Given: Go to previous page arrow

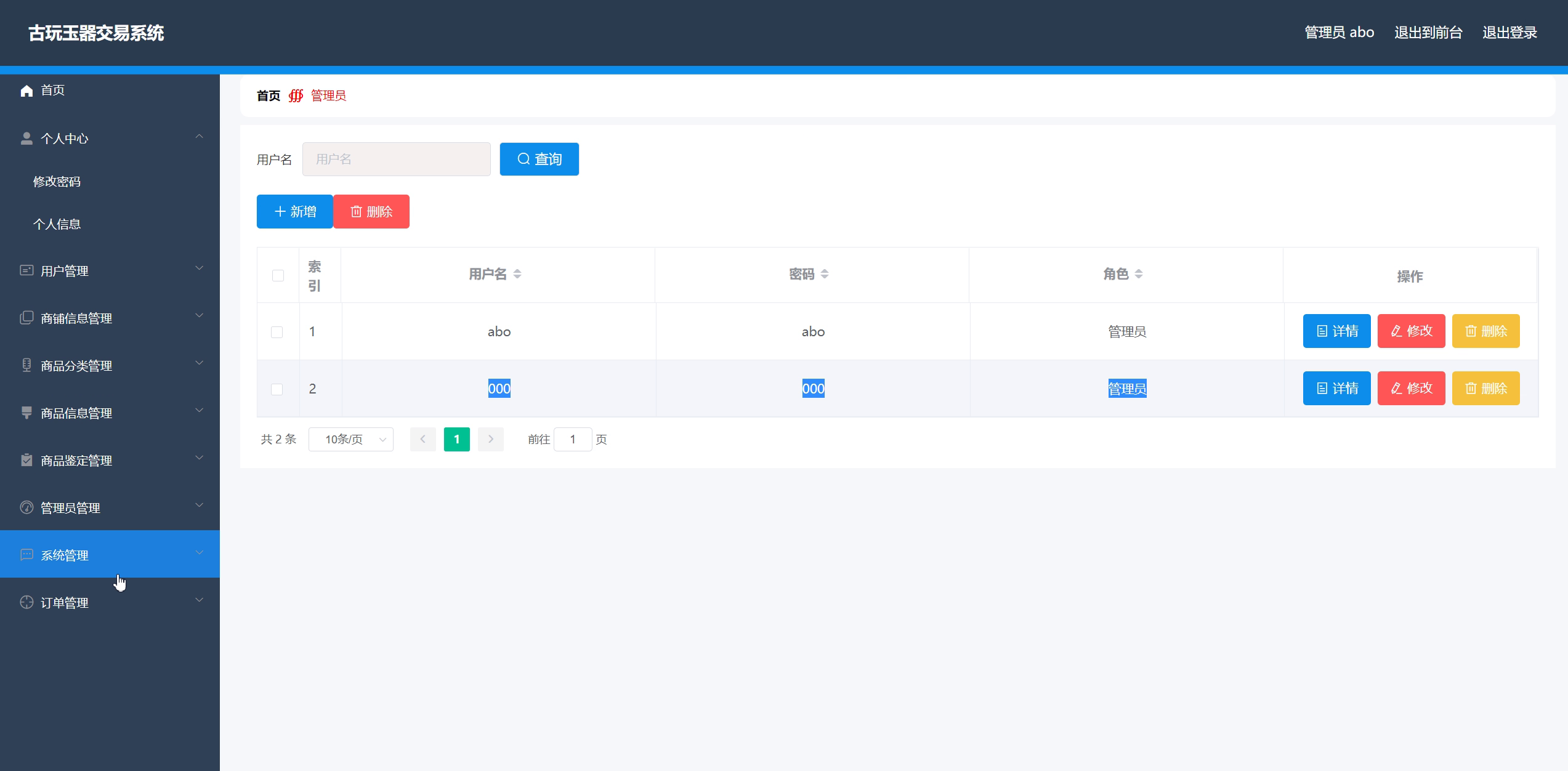Looking at the screenshot, I should pyautogui.click(x=423, y=439).
